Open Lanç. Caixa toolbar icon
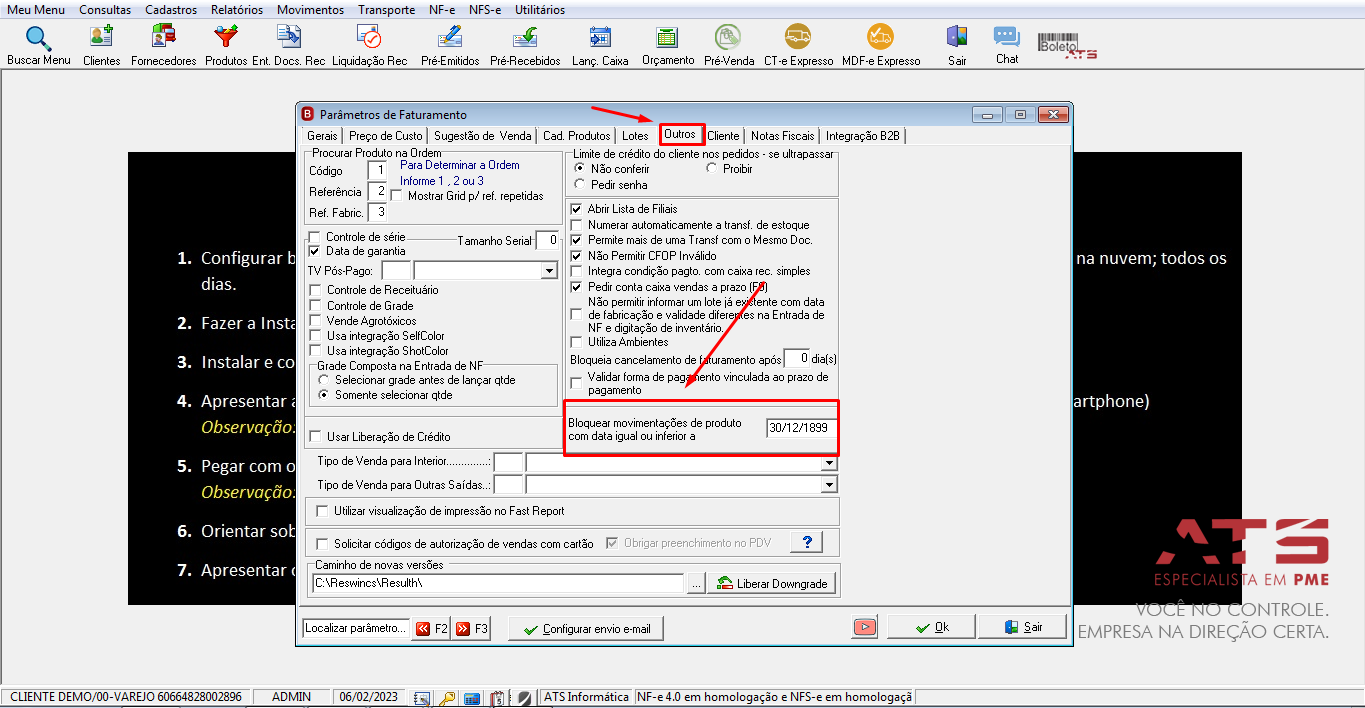Image resolution: width=1365 pixels, height=708 pixels. (600, 37)
